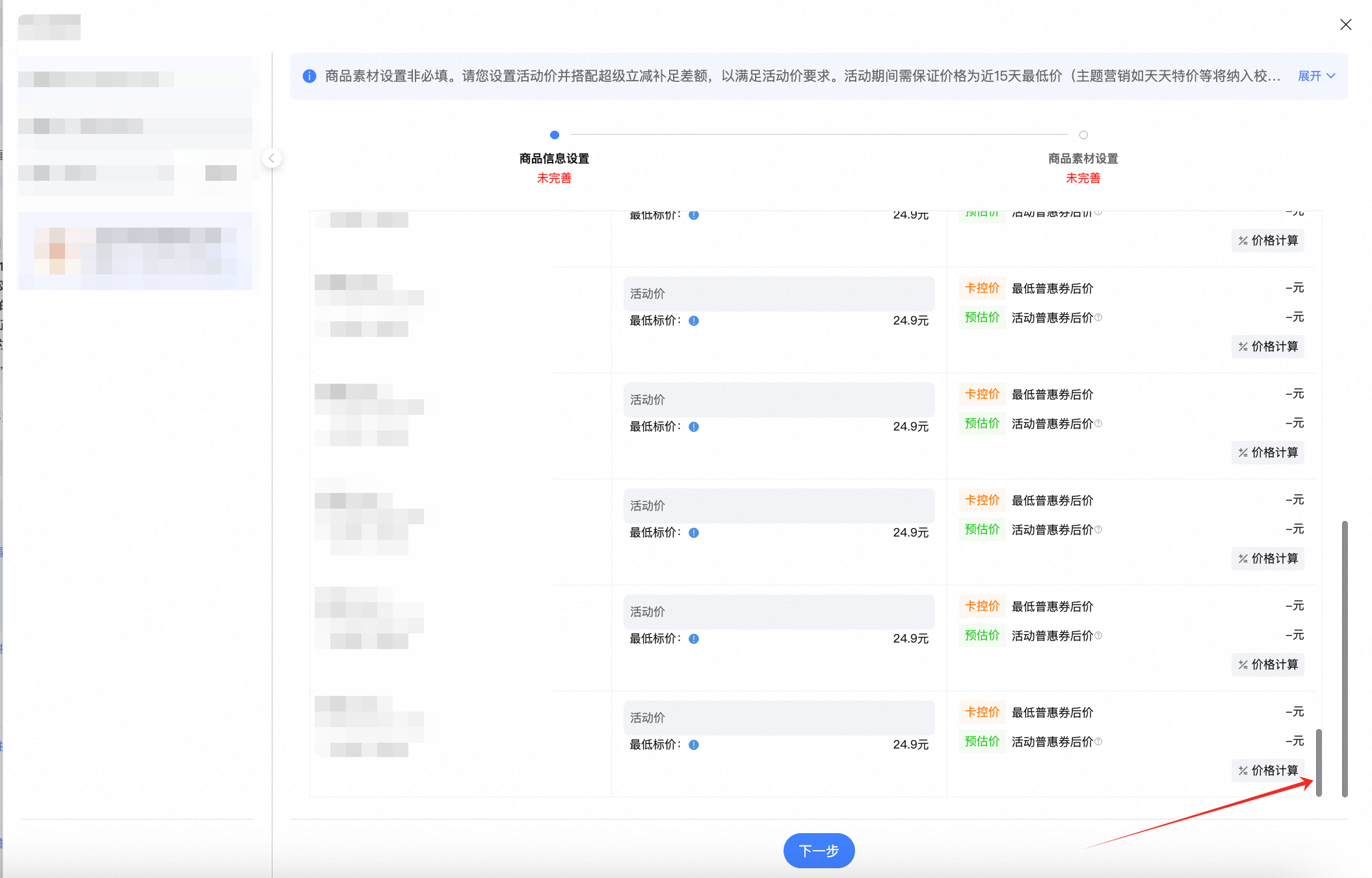
Task: Select the highlighted product card in the left sidebar
Action: click(x=135, y=251)
